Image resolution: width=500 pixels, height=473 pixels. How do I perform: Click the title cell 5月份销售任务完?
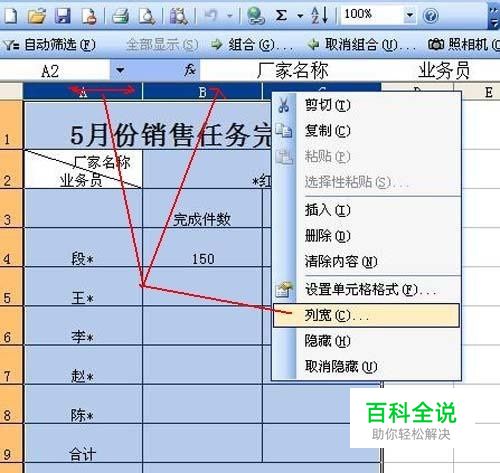pyautogui.click(x=149, y=126)
